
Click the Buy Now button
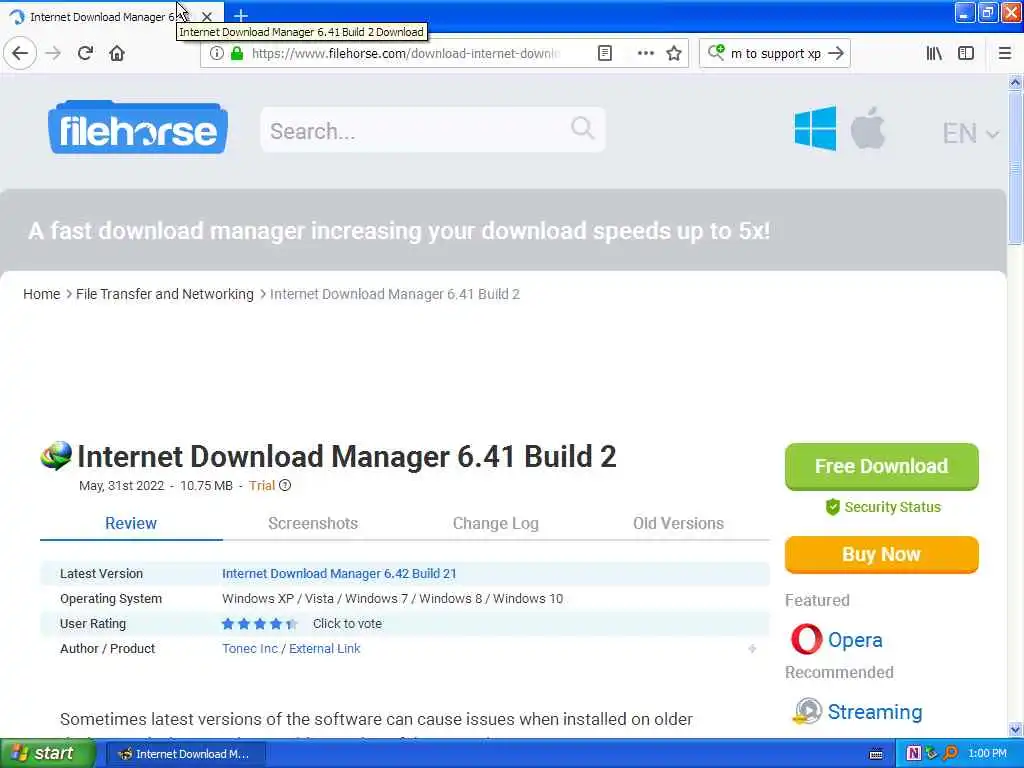point(882,554)
